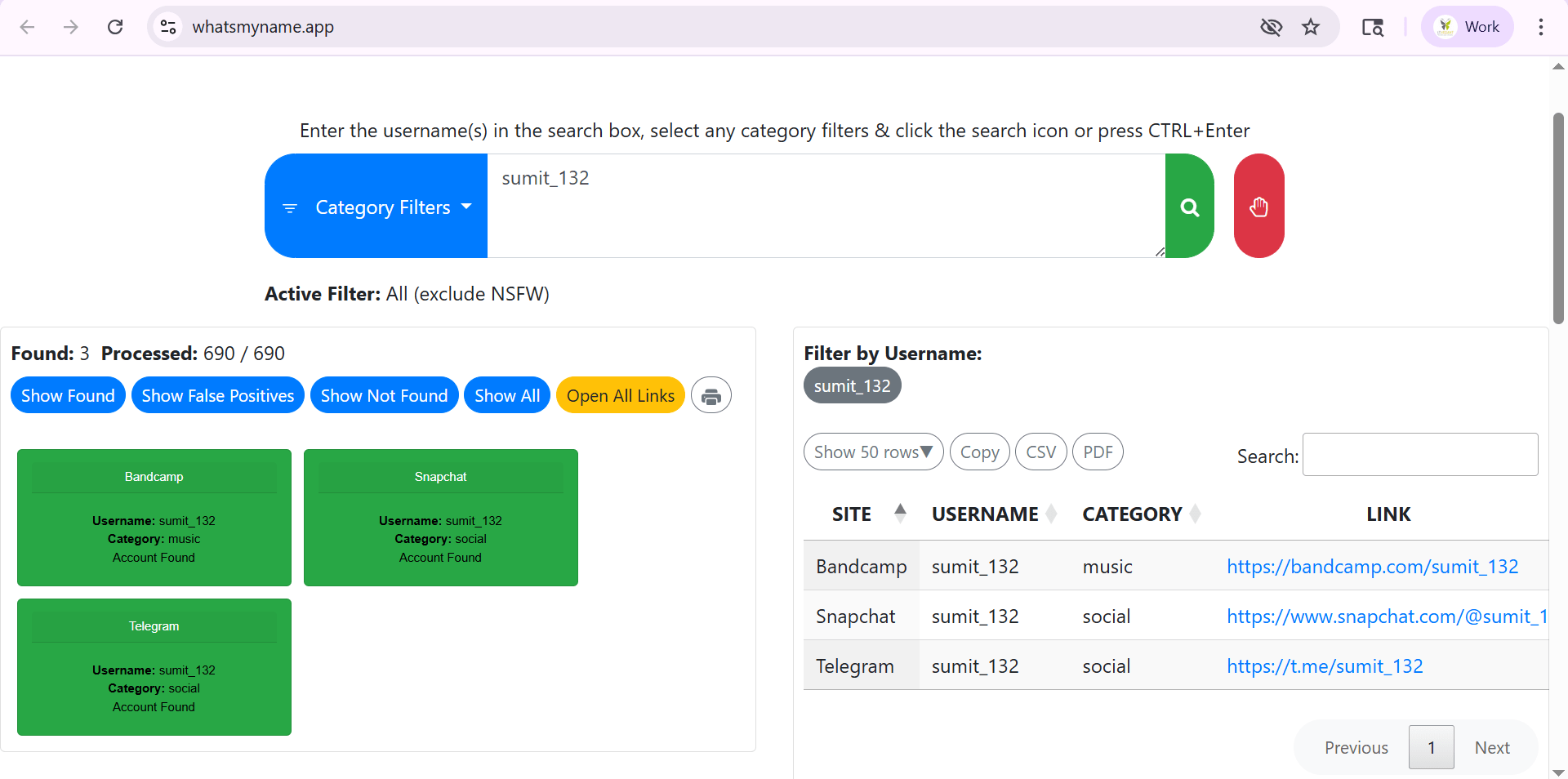Sort the table by the SITE column
Viewport: 1568px width, 779px height.
[x=862, y=514]
